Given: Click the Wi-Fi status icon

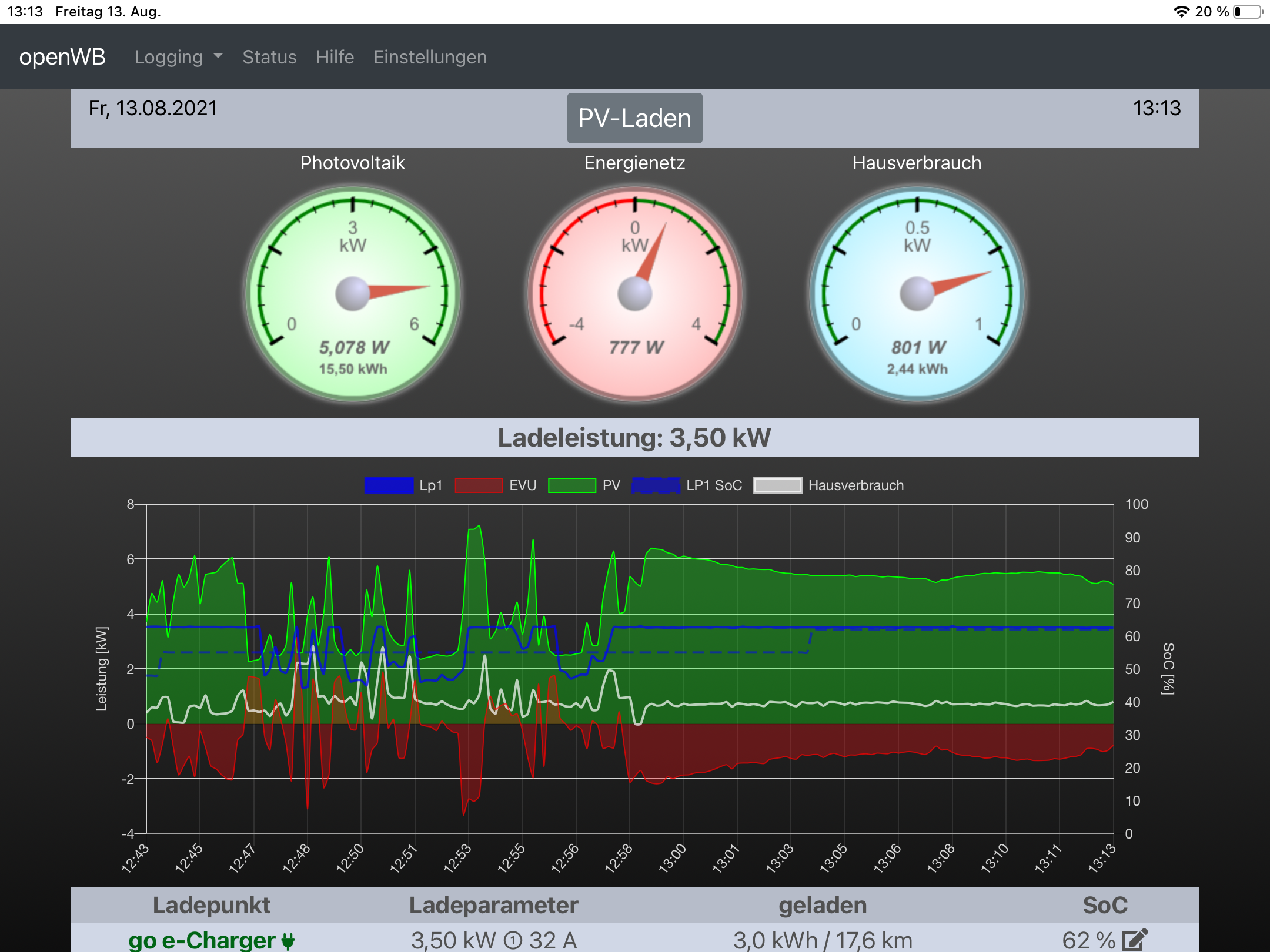Looking at the screenshot, I should click(x=1181, y=12).
